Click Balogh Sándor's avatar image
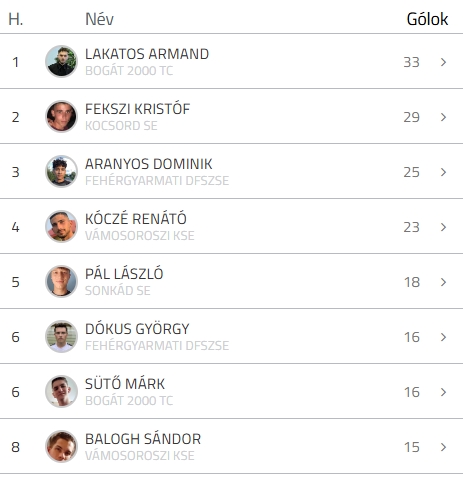 [61, 446]
